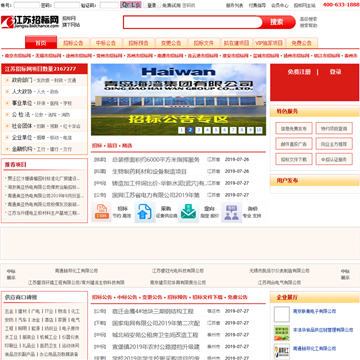Open the 政府部门 category
The image size is (360, 360).
[22, 80]
